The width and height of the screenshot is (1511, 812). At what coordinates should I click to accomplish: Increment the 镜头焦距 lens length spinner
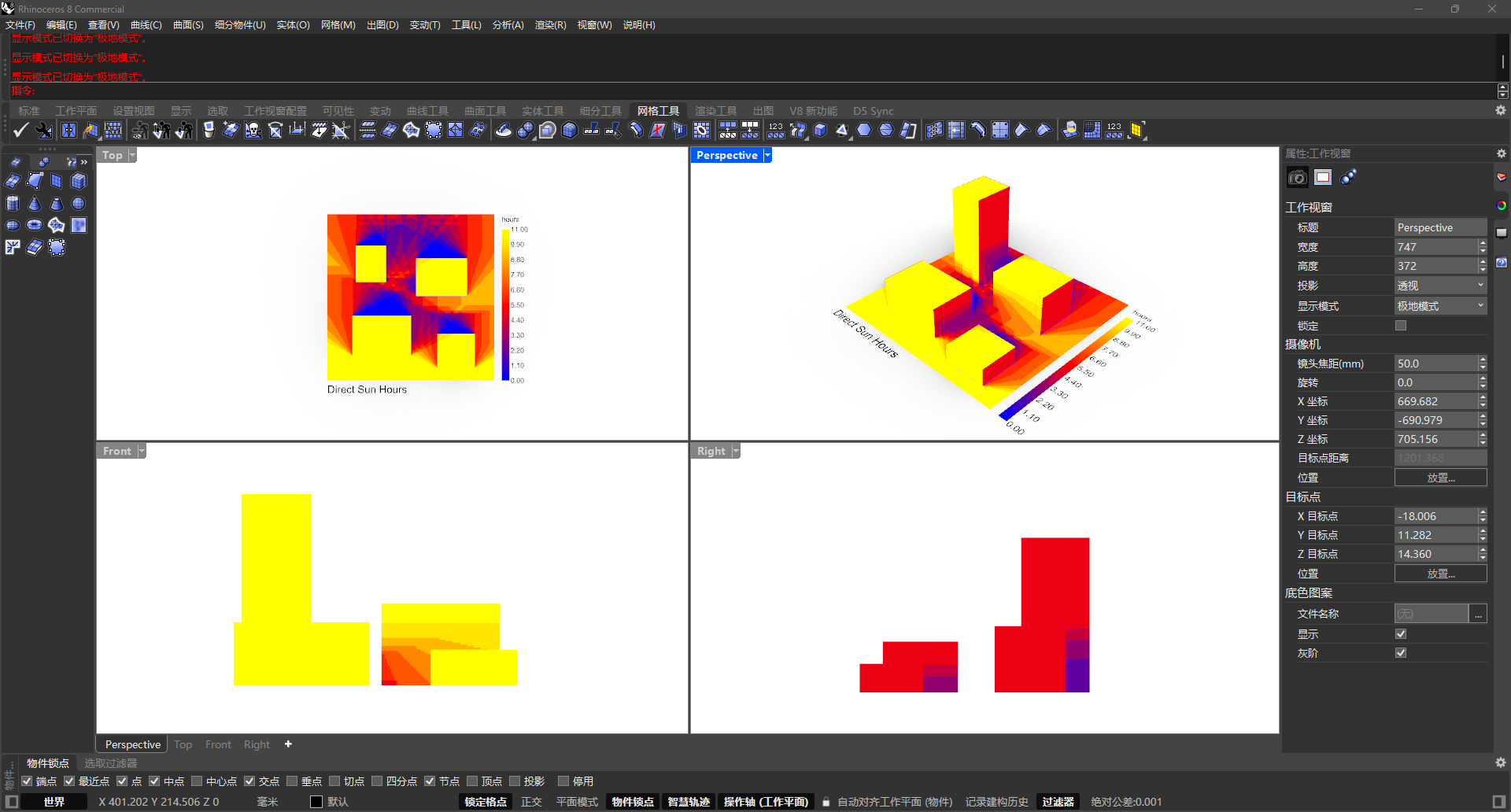(1483, 360)
